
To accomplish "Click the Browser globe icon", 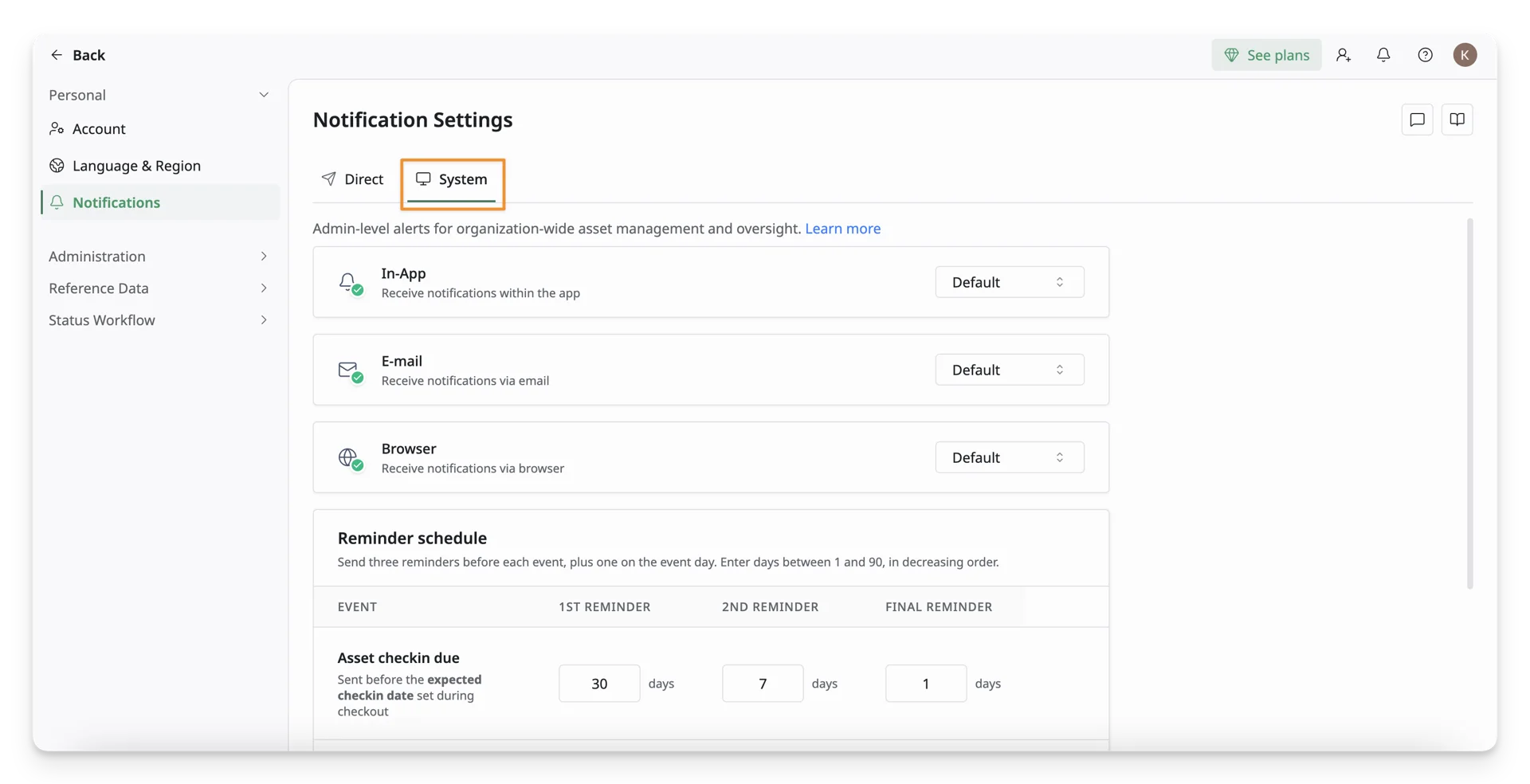I will coord(349,458).
